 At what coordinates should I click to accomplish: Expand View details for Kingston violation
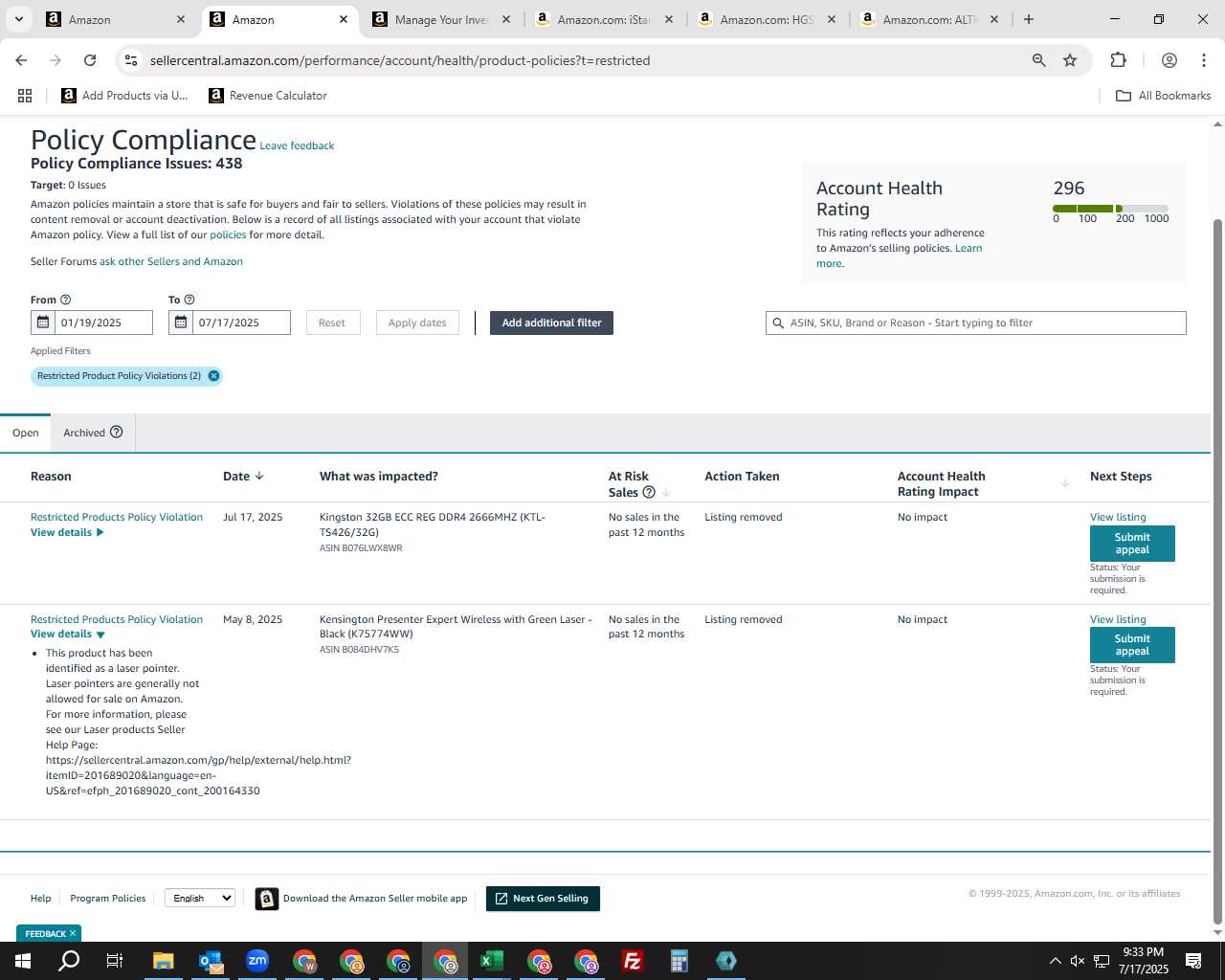click(x=67, y=532)
